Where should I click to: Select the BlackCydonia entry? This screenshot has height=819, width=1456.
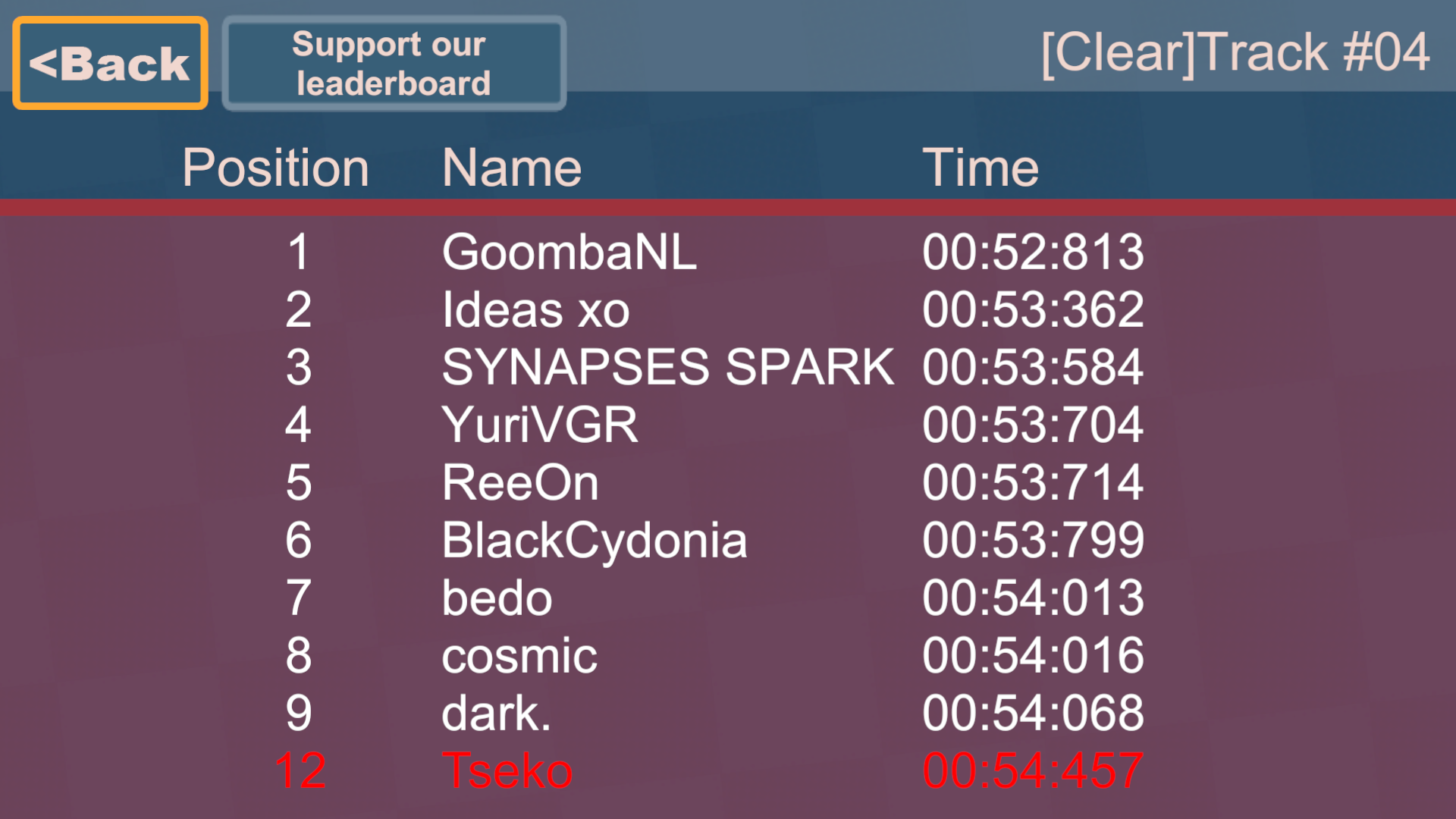tap(594, 540)
